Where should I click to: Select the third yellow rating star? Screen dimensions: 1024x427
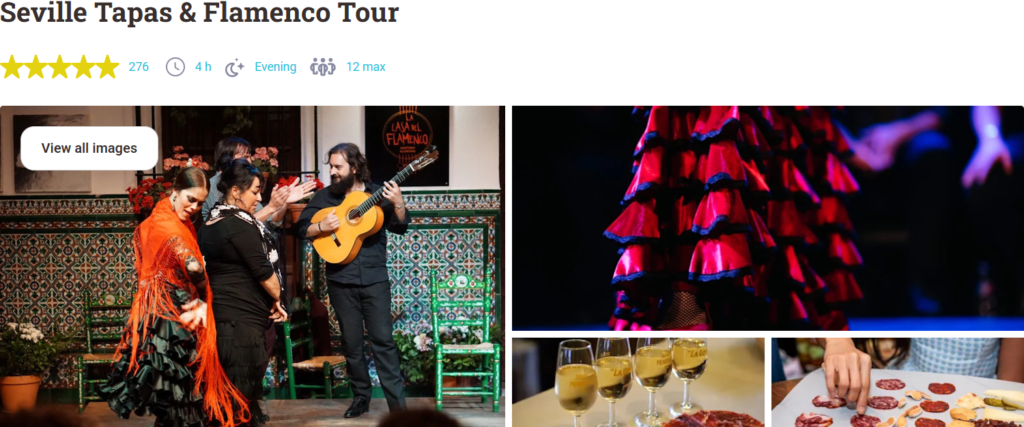[59, 67]
